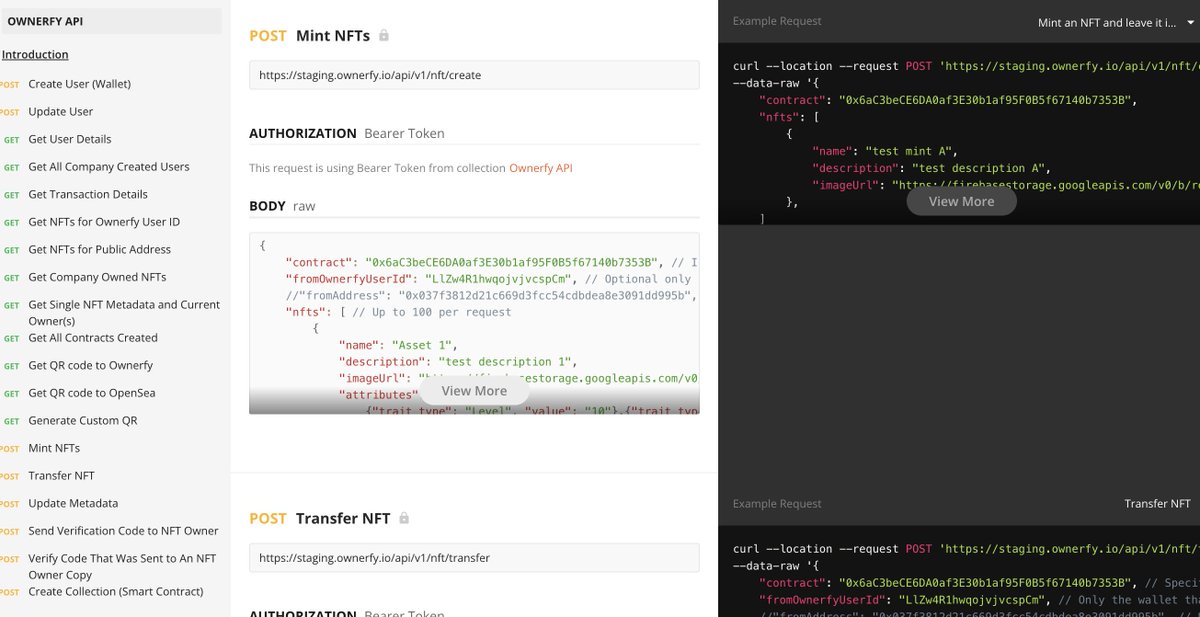Click the BODY raw heading
Viewport: 1200px width, 617px height.
pyautogui.click(x=282, y=206)
